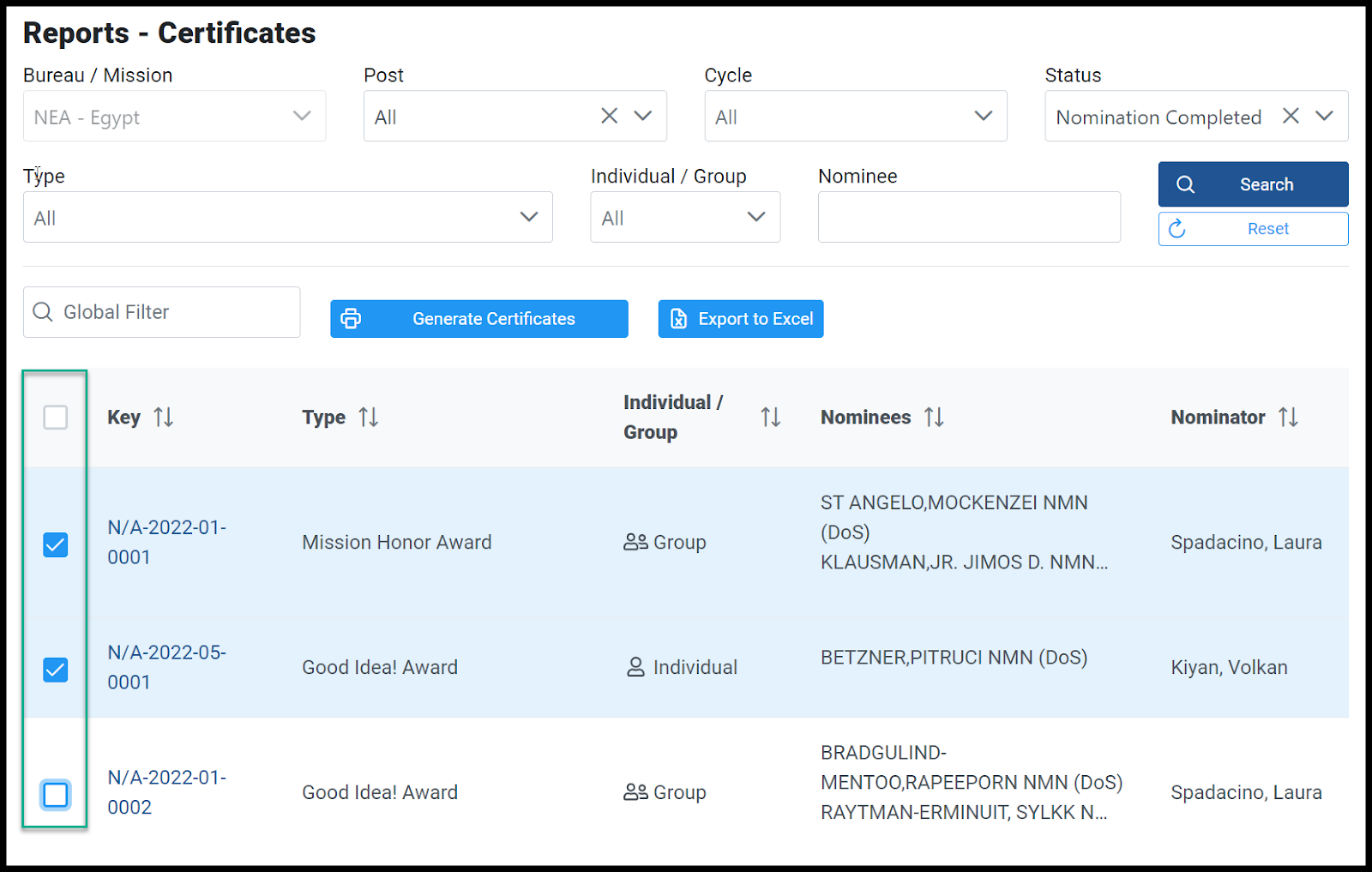
Task: Click the refresh icon on Reset button
Action: tap(1177, 229)
